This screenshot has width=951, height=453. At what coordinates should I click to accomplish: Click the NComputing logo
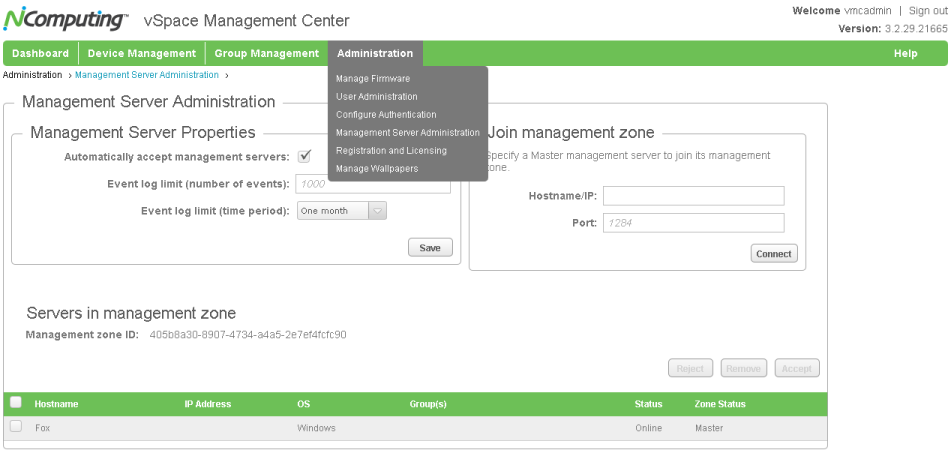coord(66,19)
